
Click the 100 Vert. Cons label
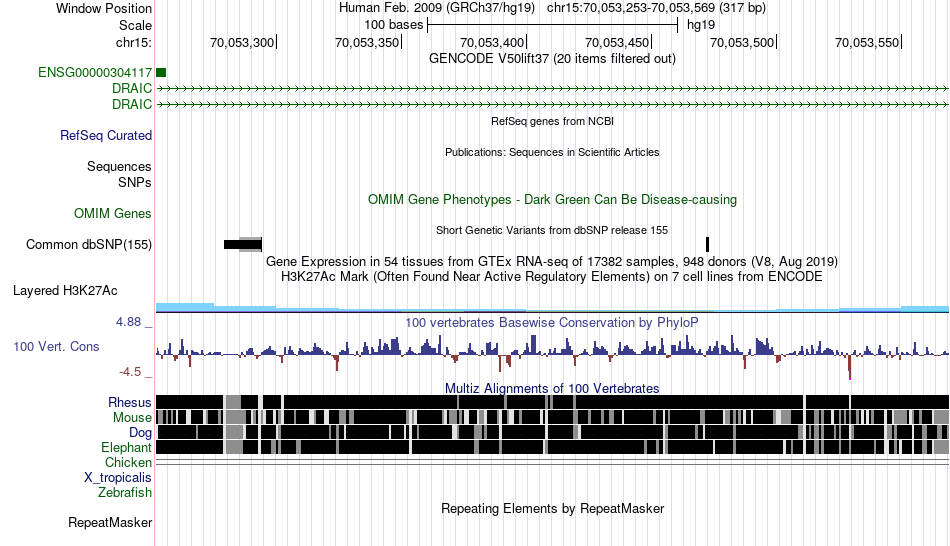pos(56,347)
